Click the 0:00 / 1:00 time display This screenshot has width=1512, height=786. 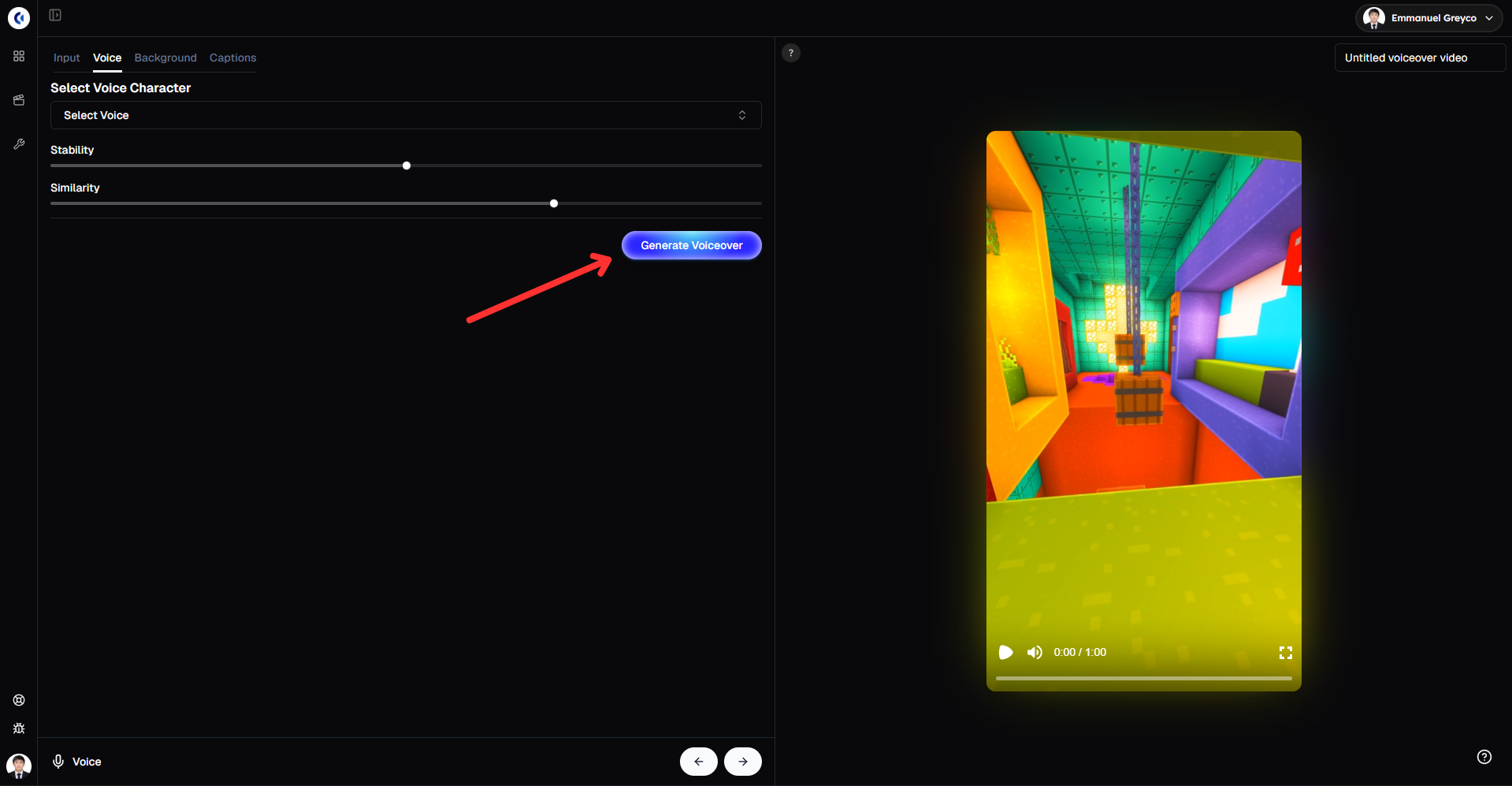pyautogui.click(x=1080, y=652)
